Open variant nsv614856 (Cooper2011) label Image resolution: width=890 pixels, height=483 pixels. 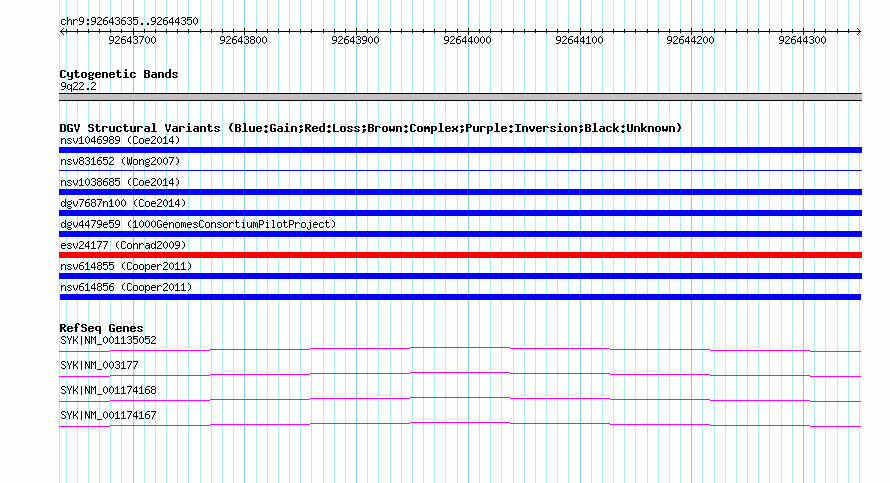coord(126,287)
